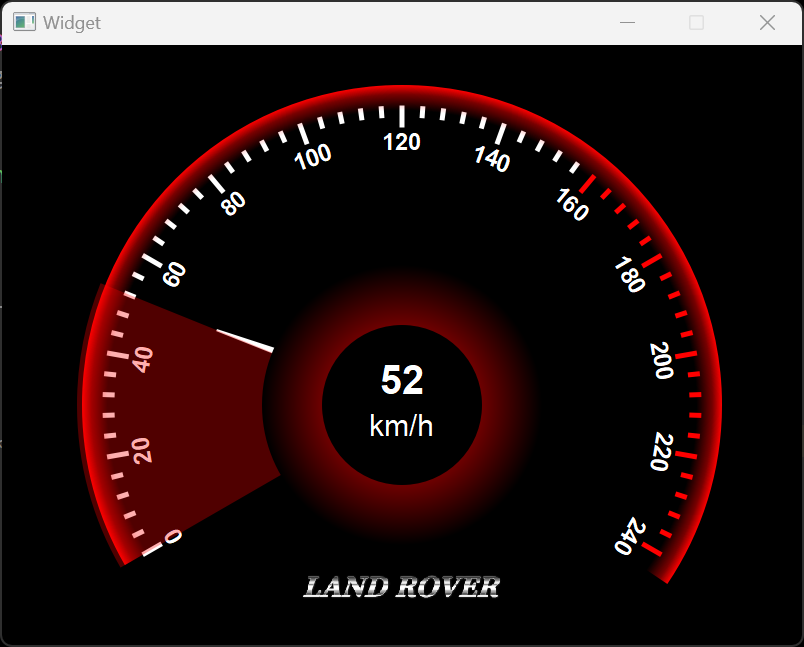Screen dimensions: 804x647
Task: Click the 52 speed readout
Action: 402,380
